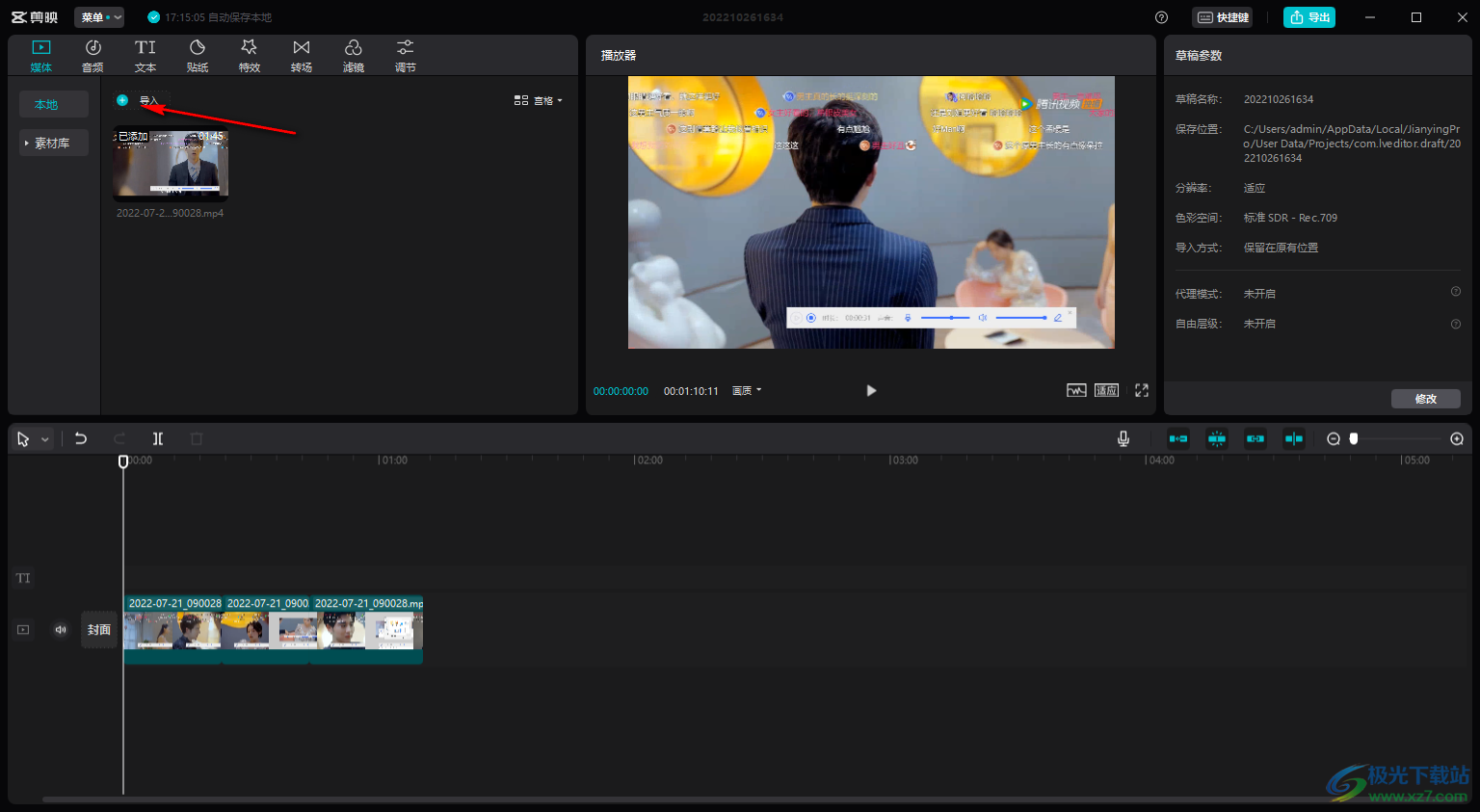The width and height of the screenshot is (1480, 812).
Task: Click the 01:00 timeline ruler mark
Action: pos(394,460)
